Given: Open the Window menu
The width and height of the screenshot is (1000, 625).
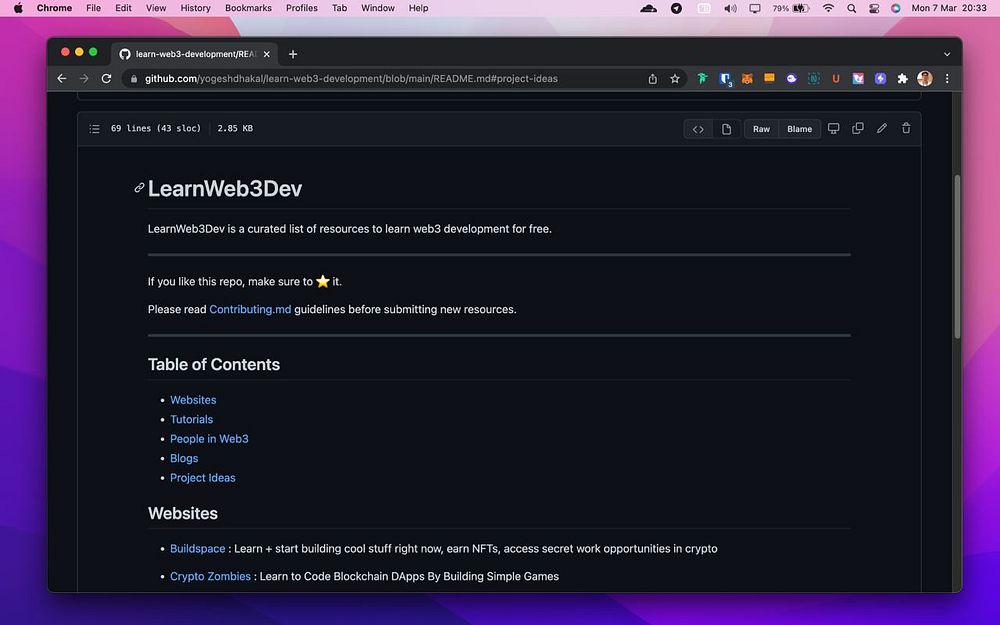Looking at the screenshot, I should click(x=378, y=8).
